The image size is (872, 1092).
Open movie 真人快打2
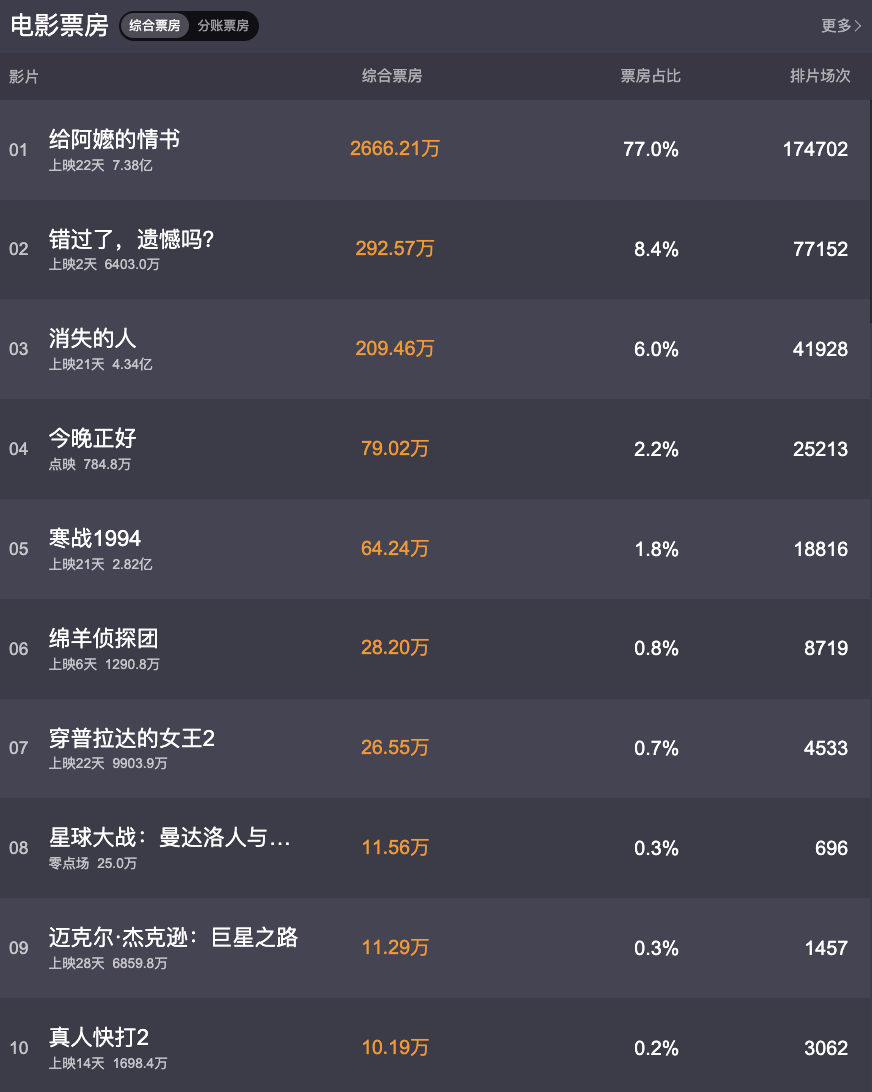(x=98, y=1038)
